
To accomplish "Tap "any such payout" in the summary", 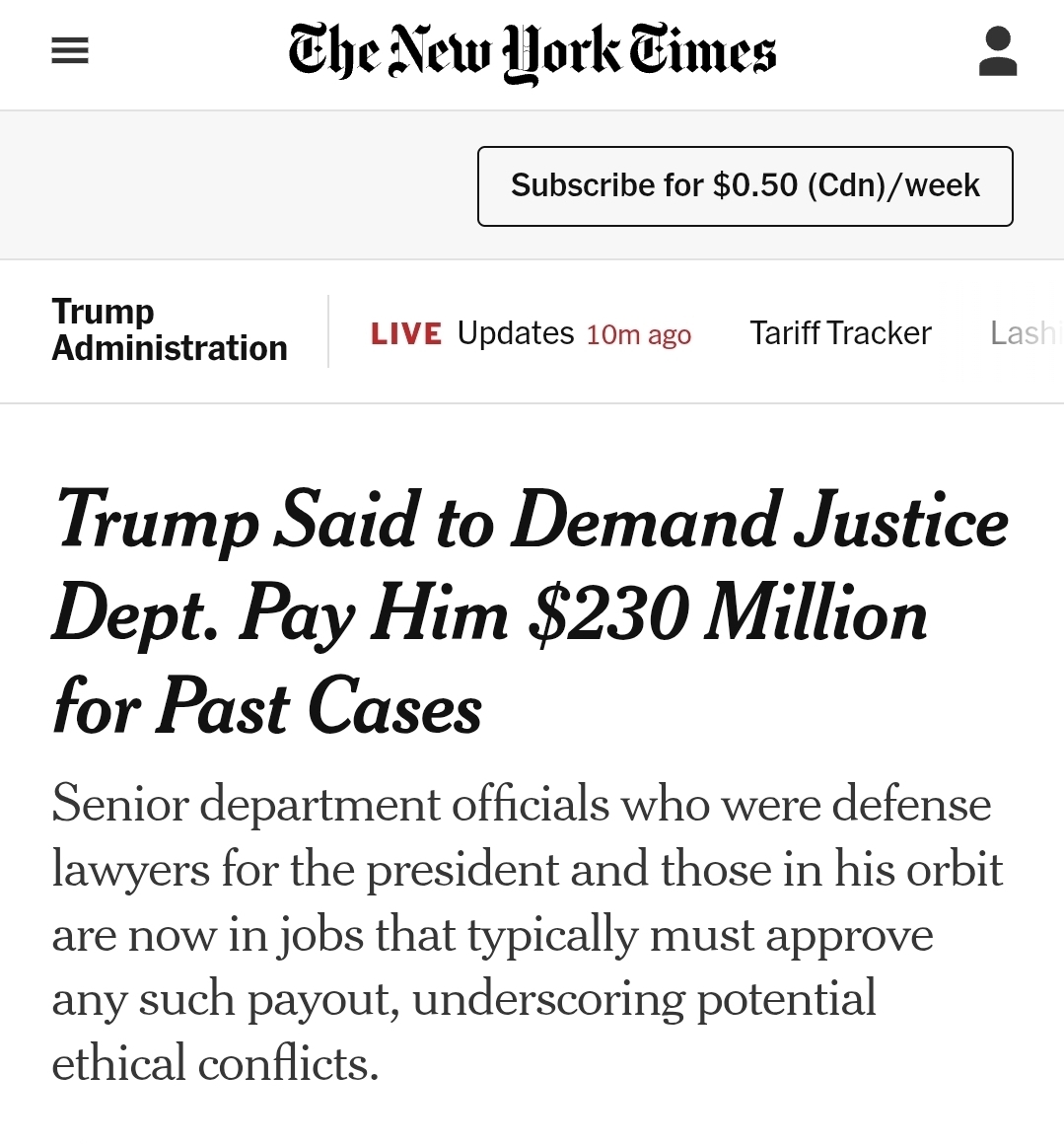I will point(225,998).
